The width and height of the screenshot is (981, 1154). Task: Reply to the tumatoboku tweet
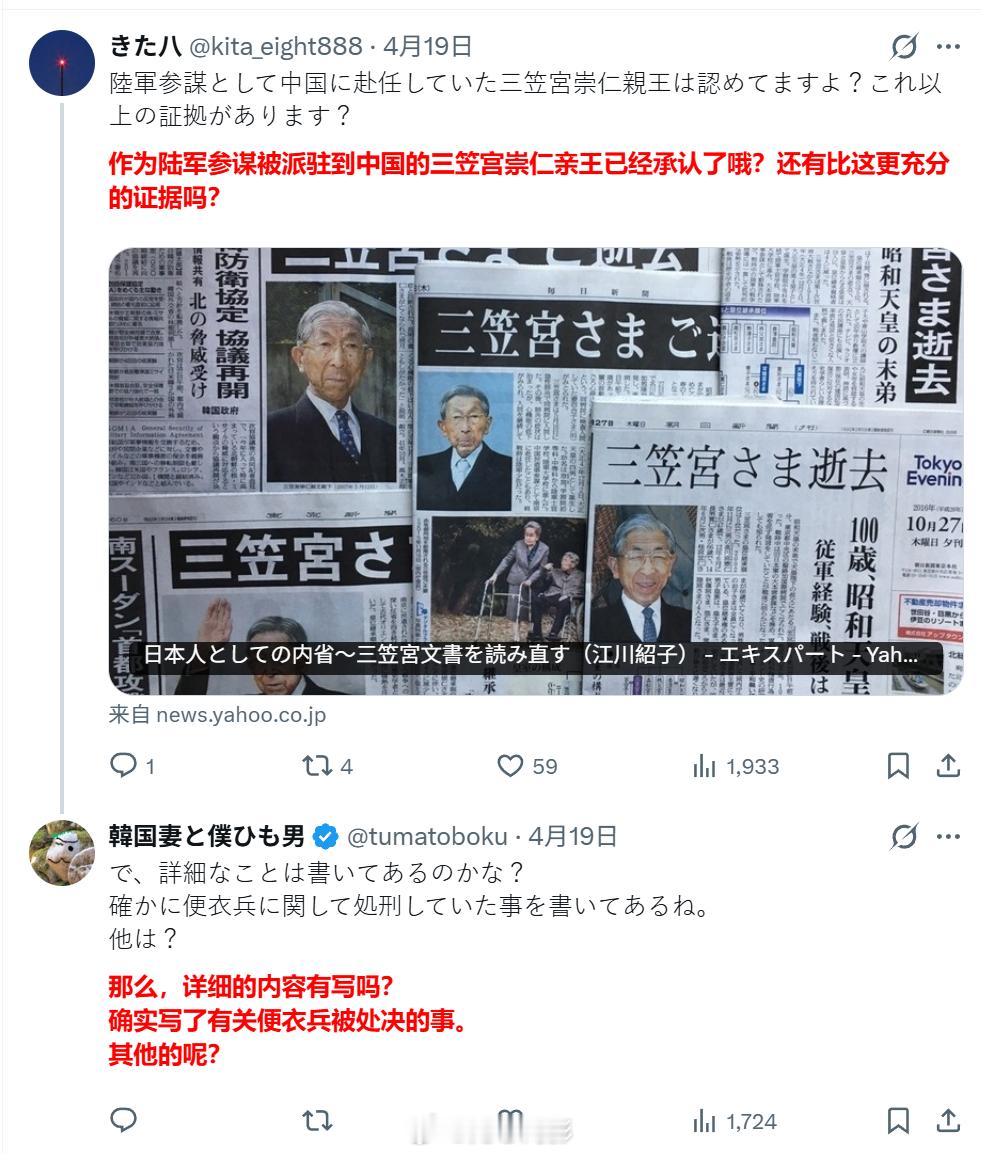click(x=124, y=1120)
